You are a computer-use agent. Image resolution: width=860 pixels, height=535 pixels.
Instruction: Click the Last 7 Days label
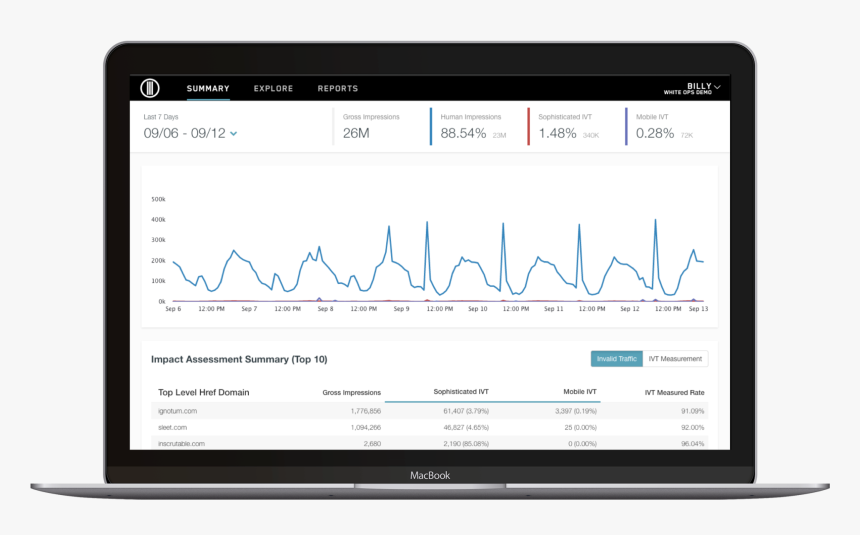[161, 117]
